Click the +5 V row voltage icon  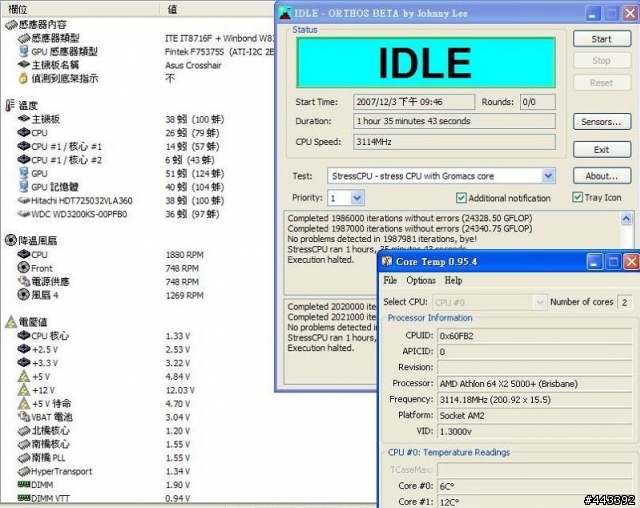pos(24,376)
